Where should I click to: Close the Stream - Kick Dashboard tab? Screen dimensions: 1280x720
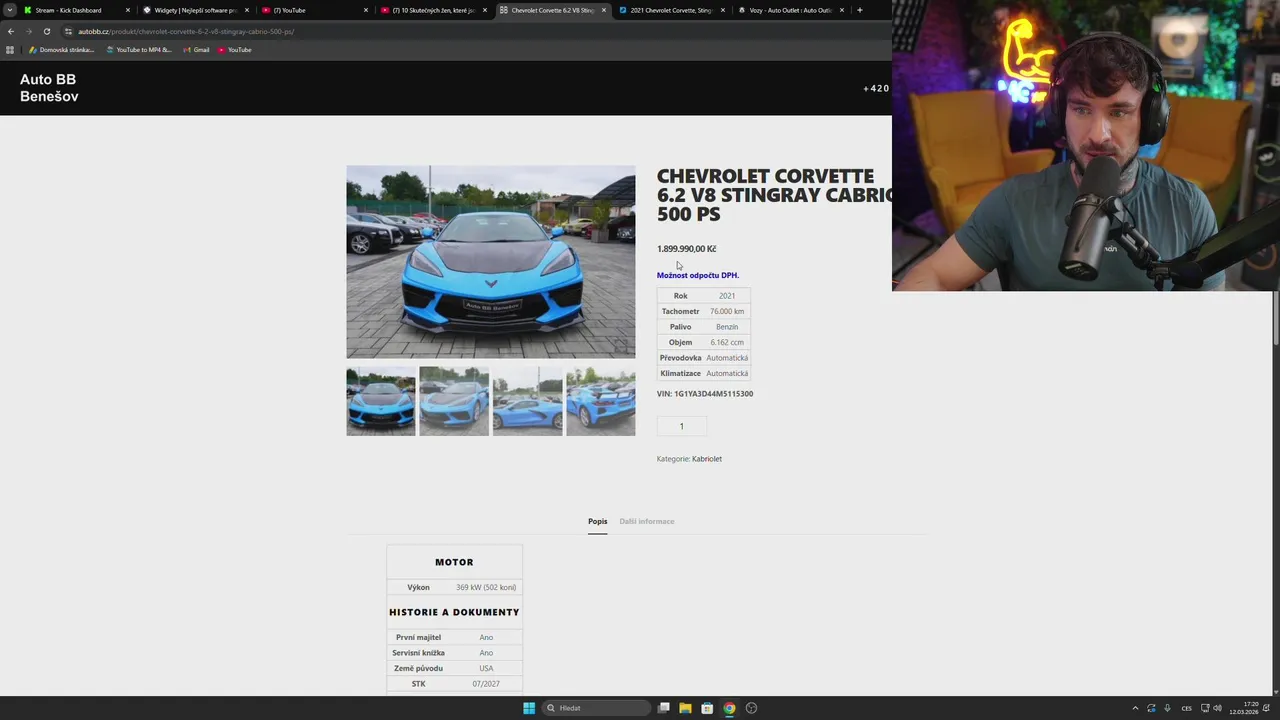pyautogui.click(x=128, y=10)
